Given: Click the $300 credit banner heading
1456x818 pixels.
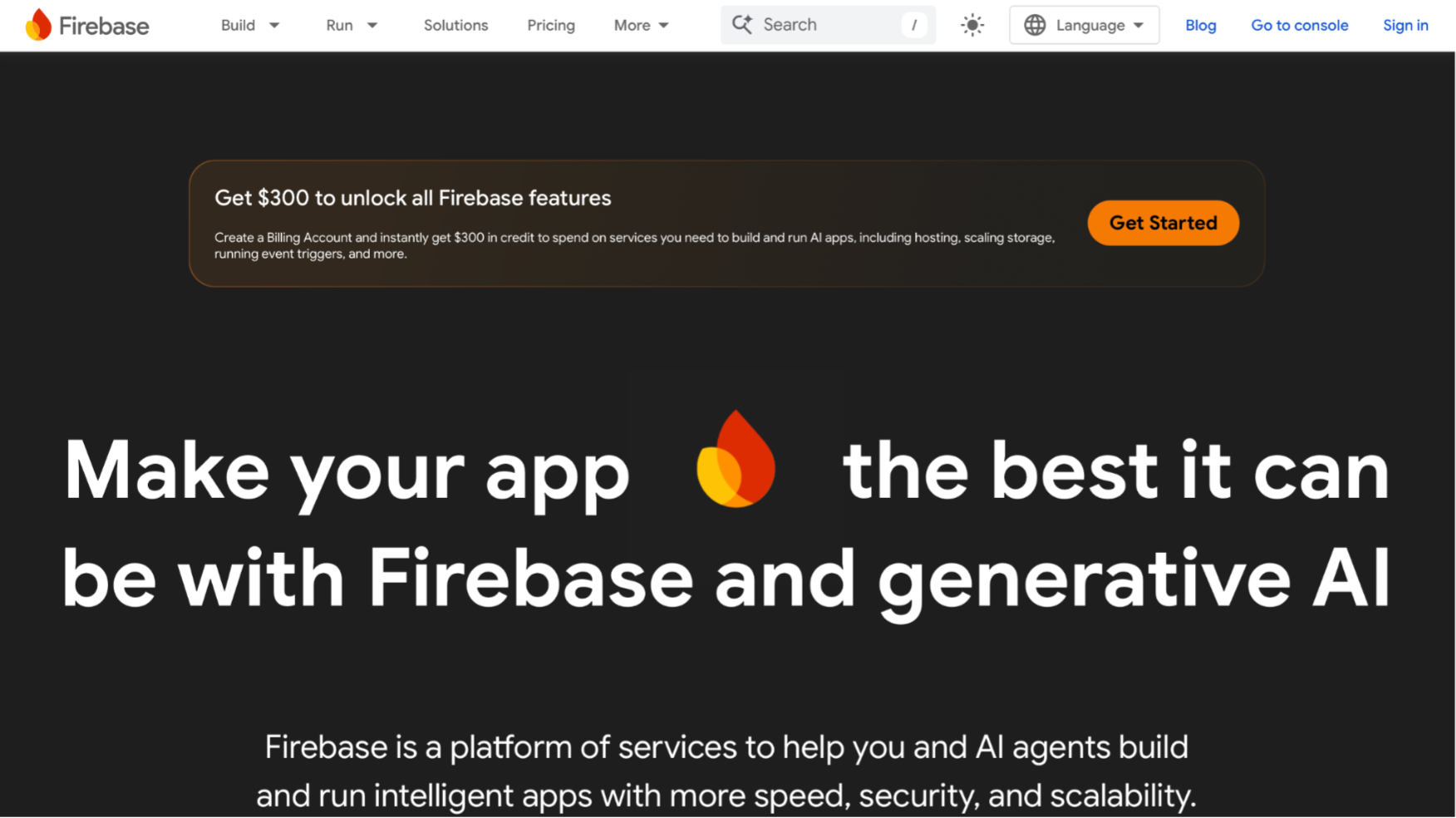Looking at the screenshot, I should pyautogui.click(x=412, y=198).
